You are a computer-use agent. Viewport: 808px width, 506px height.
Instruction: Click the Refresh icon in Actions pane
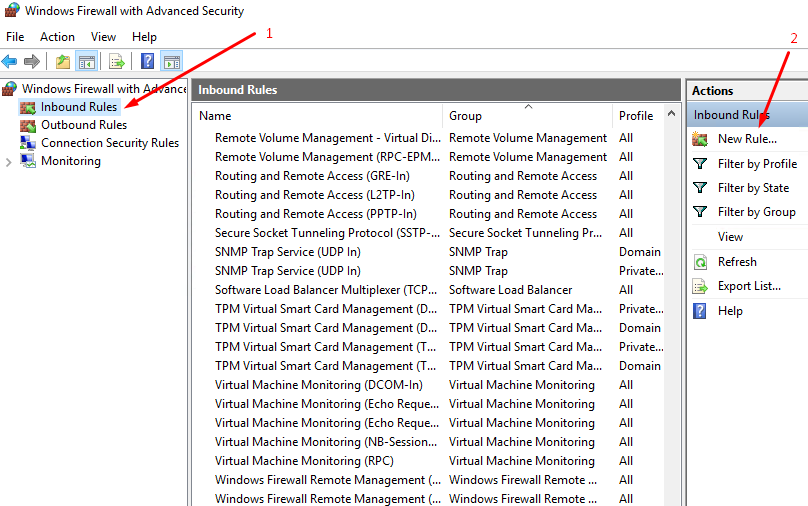pos(700,262)
